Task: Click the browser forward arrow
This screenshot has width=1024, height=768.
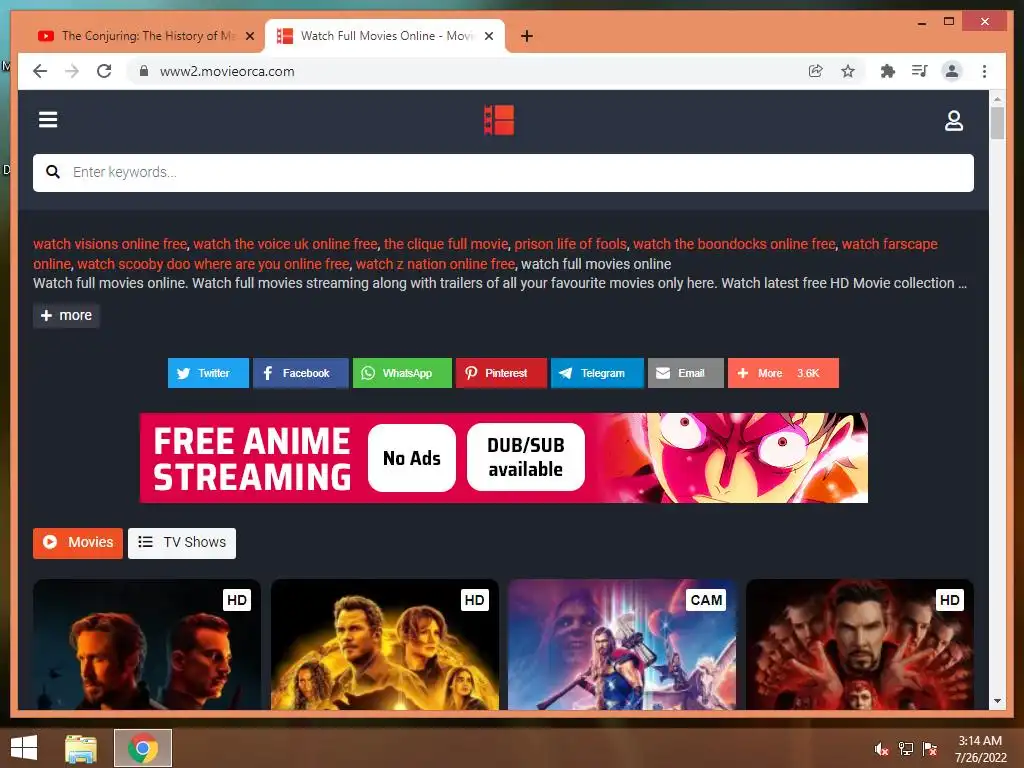Action: 72,71
